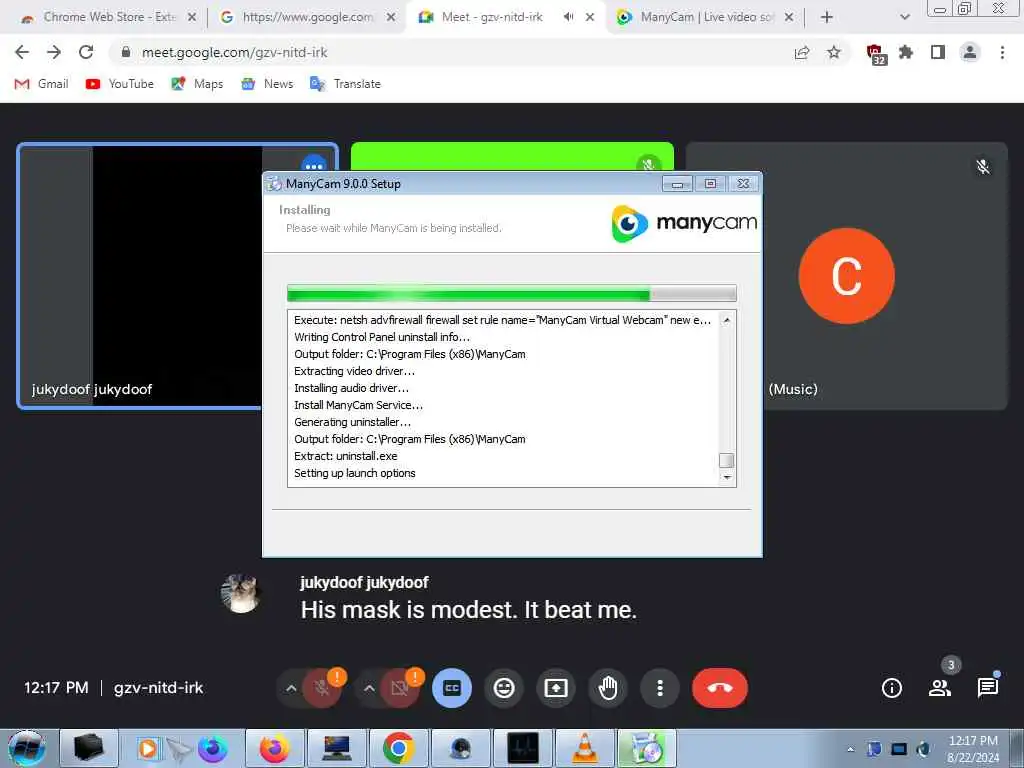Click the Present now button
This screenshot has width=1024, height=768.
click(556, 688)
